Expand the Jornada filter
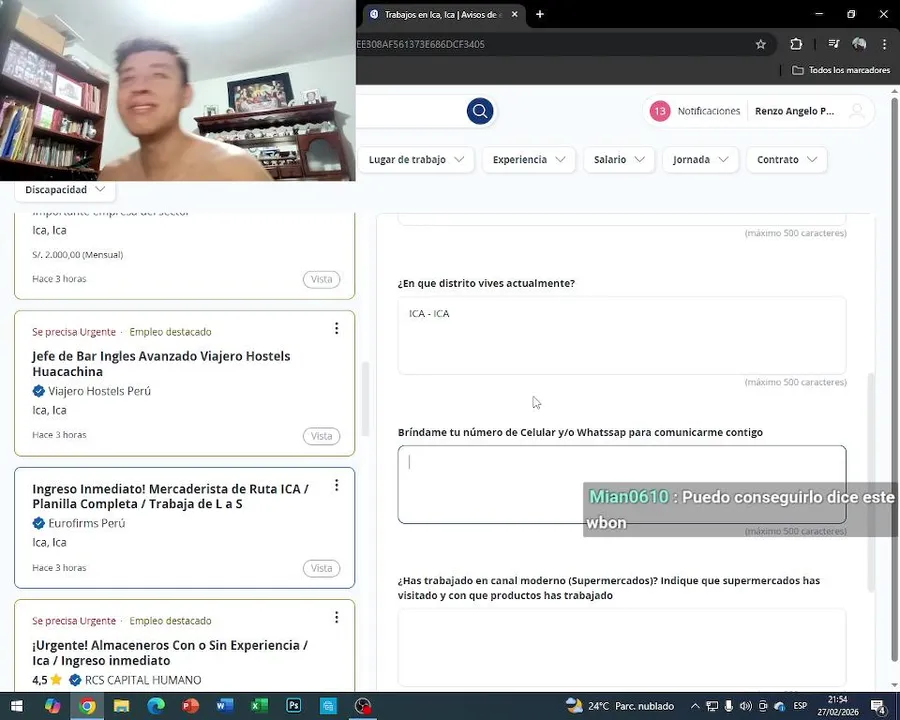The height and width of the screenshot is (720, 900). 700,160
